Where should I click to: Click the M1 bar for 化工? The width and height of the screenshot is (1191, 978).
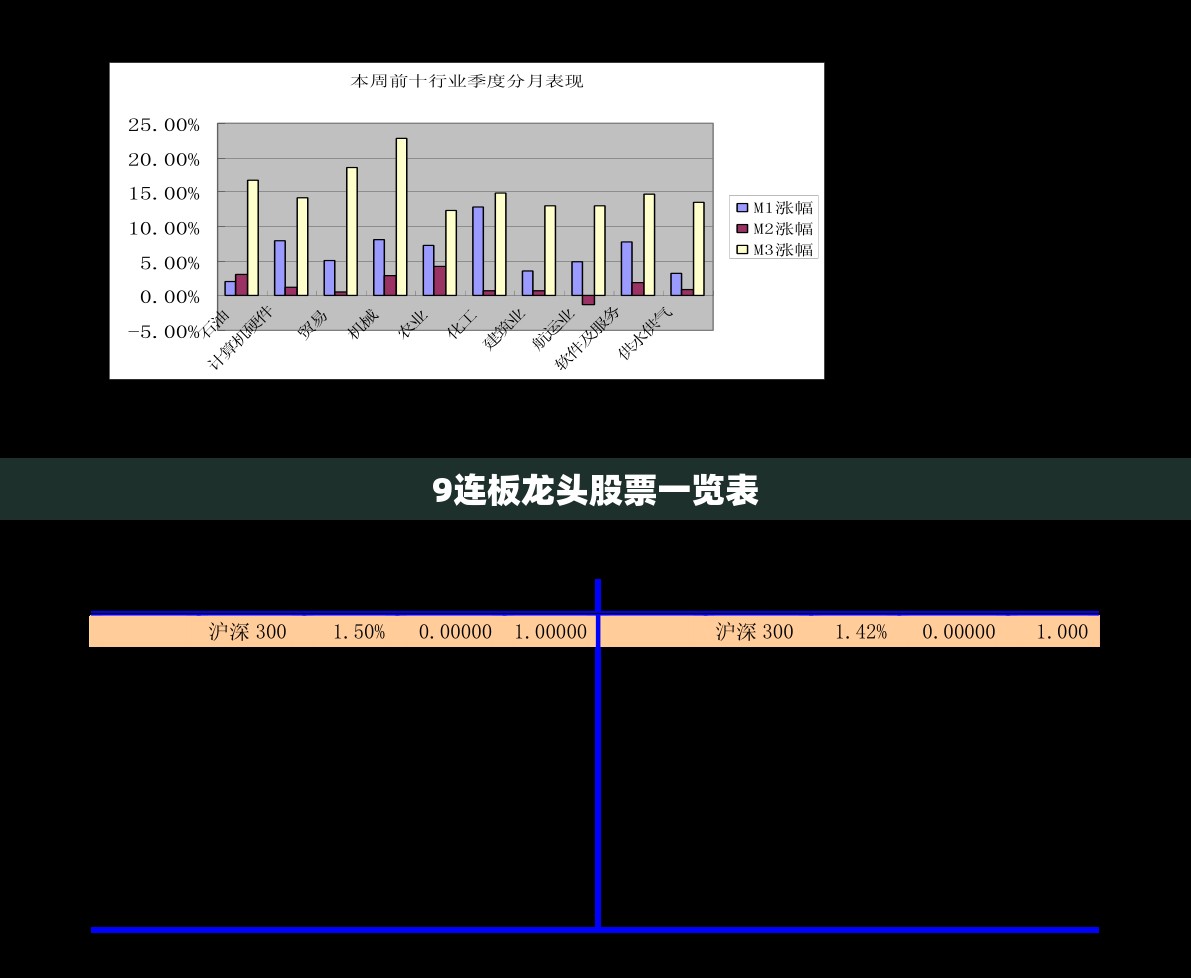478,251
